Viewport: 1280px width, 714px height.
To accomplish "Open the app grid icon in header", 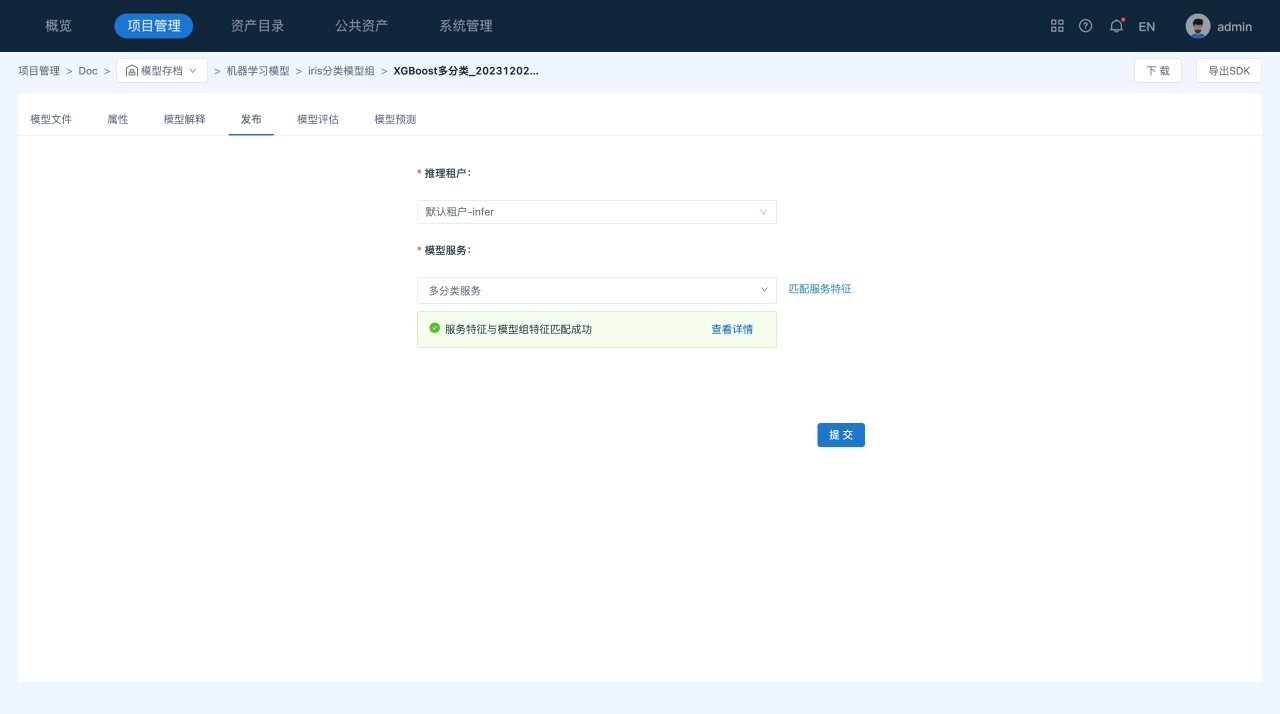I will coord(1057,26).
